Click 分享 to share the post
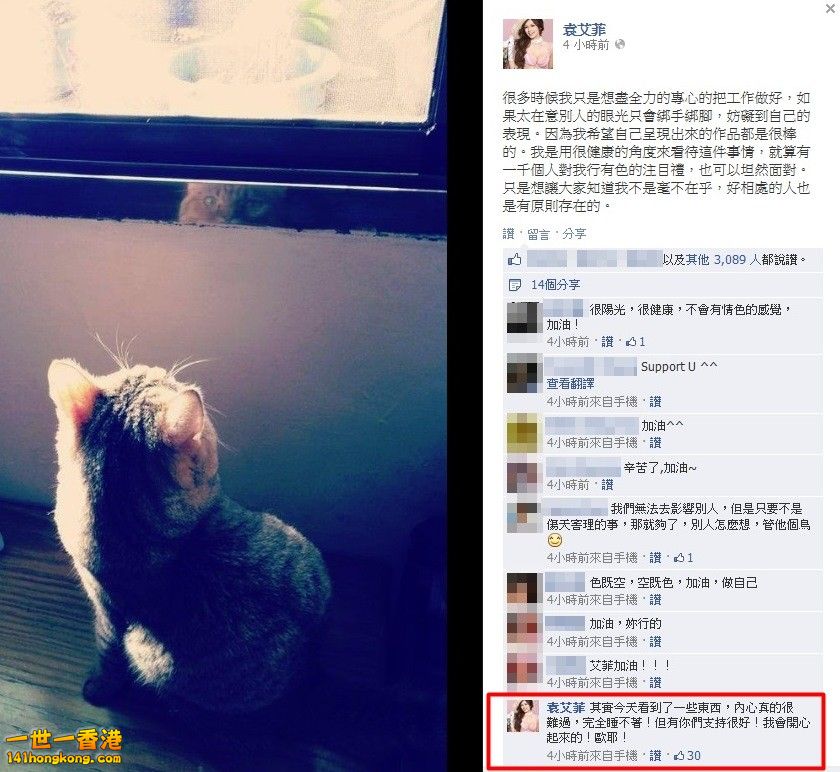Viewport: 840px width, 772px height. (x=574, y=234)
